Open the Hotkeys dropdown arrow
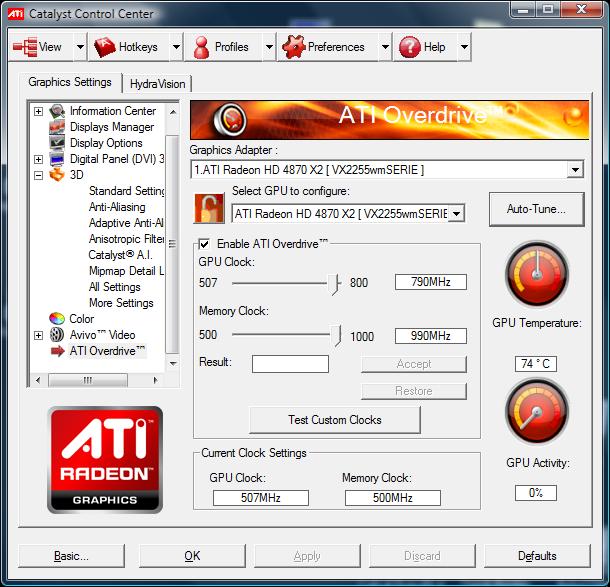Viewport: 610px width, 587px height. click(x=176, y=47)
